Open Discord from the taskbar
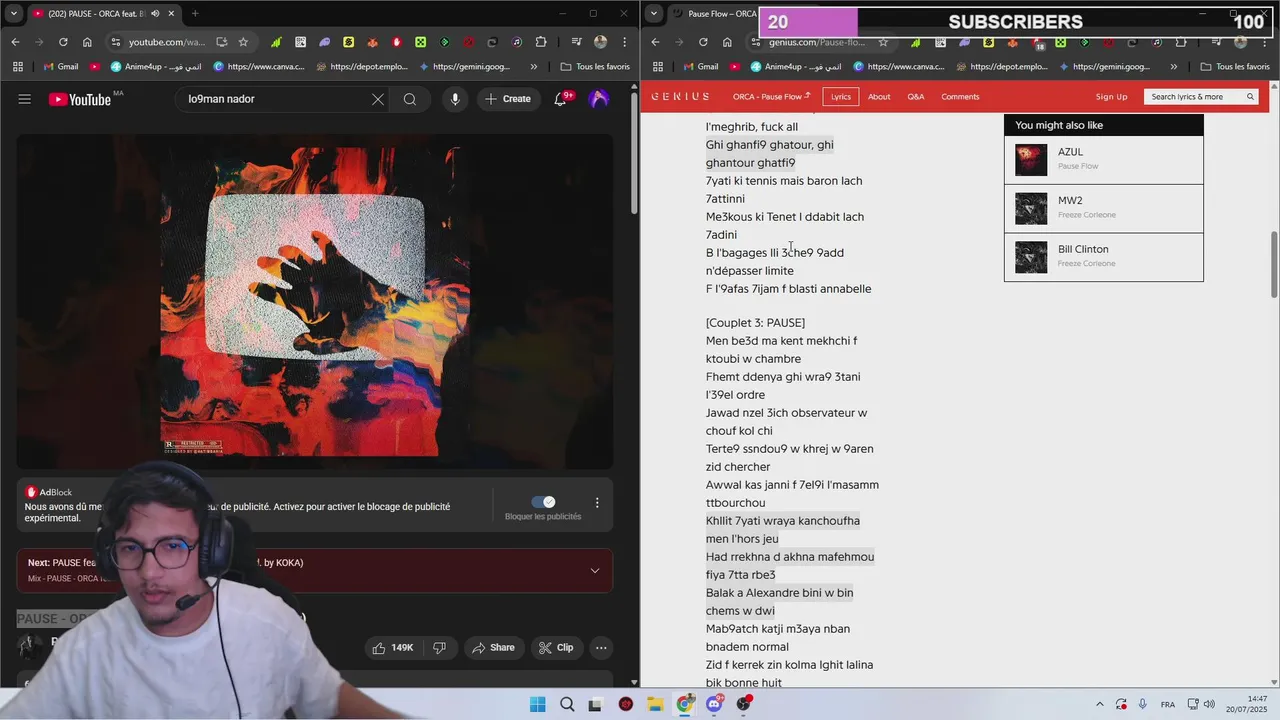This screenshot has height=720, width=1280. click(714, 704)
